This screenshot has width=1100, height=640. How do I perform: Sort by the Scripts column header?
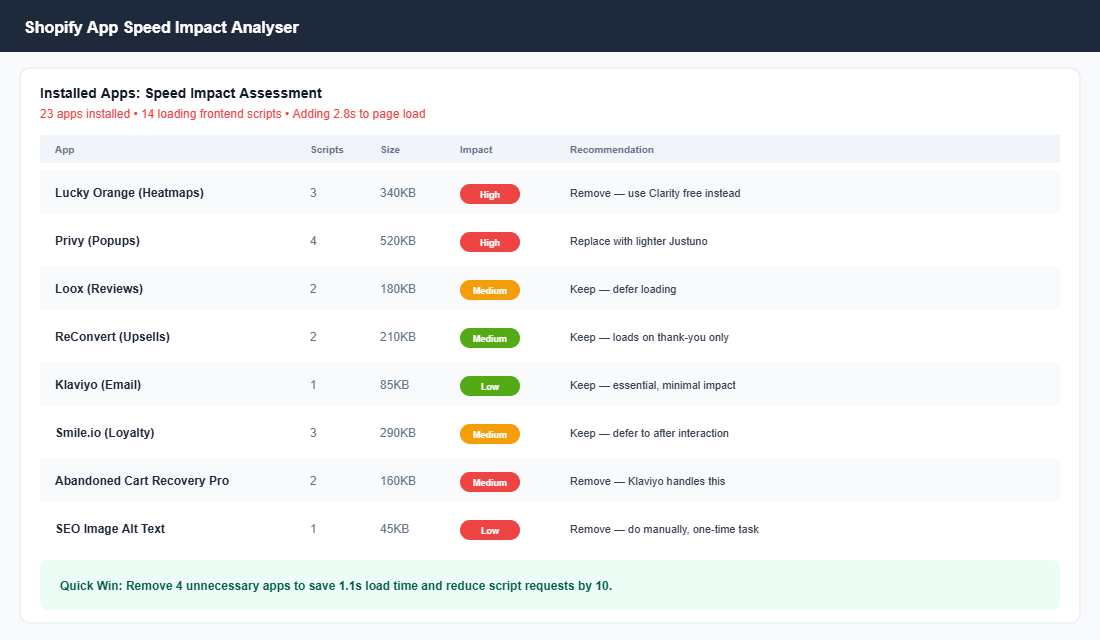(327, 149)
